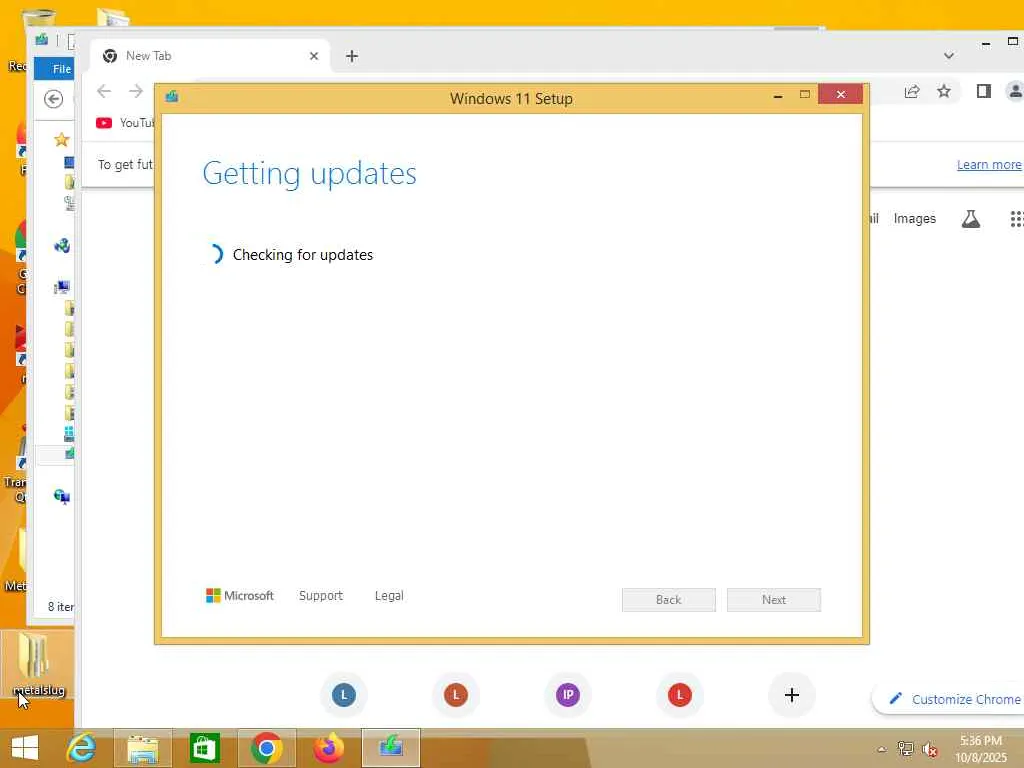The image size is (1024, 768).
Task: Open the YouTube bookmark
Action: 125,123
